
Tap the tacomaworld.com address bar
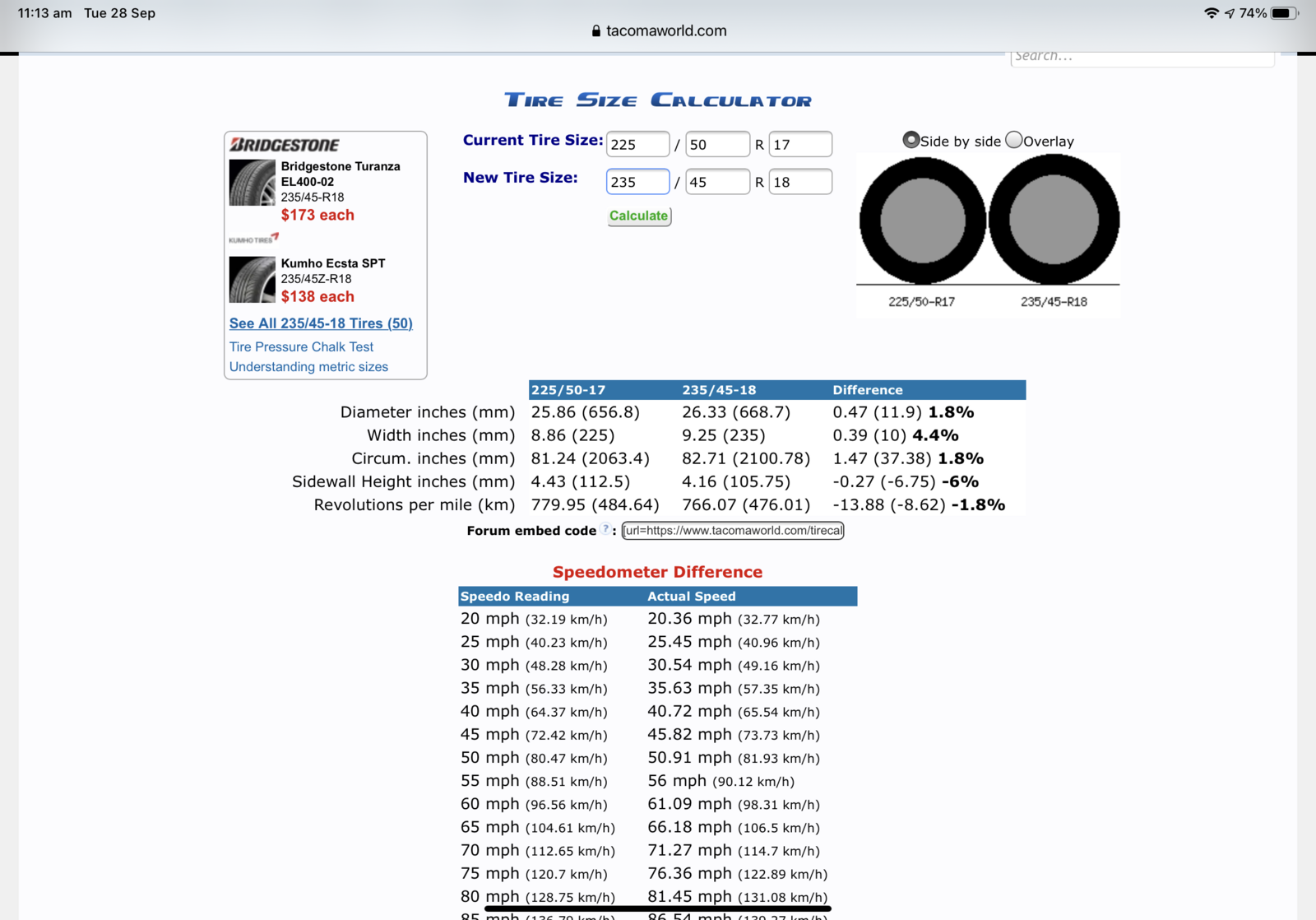pyautogui.click(x=666, y=31)
